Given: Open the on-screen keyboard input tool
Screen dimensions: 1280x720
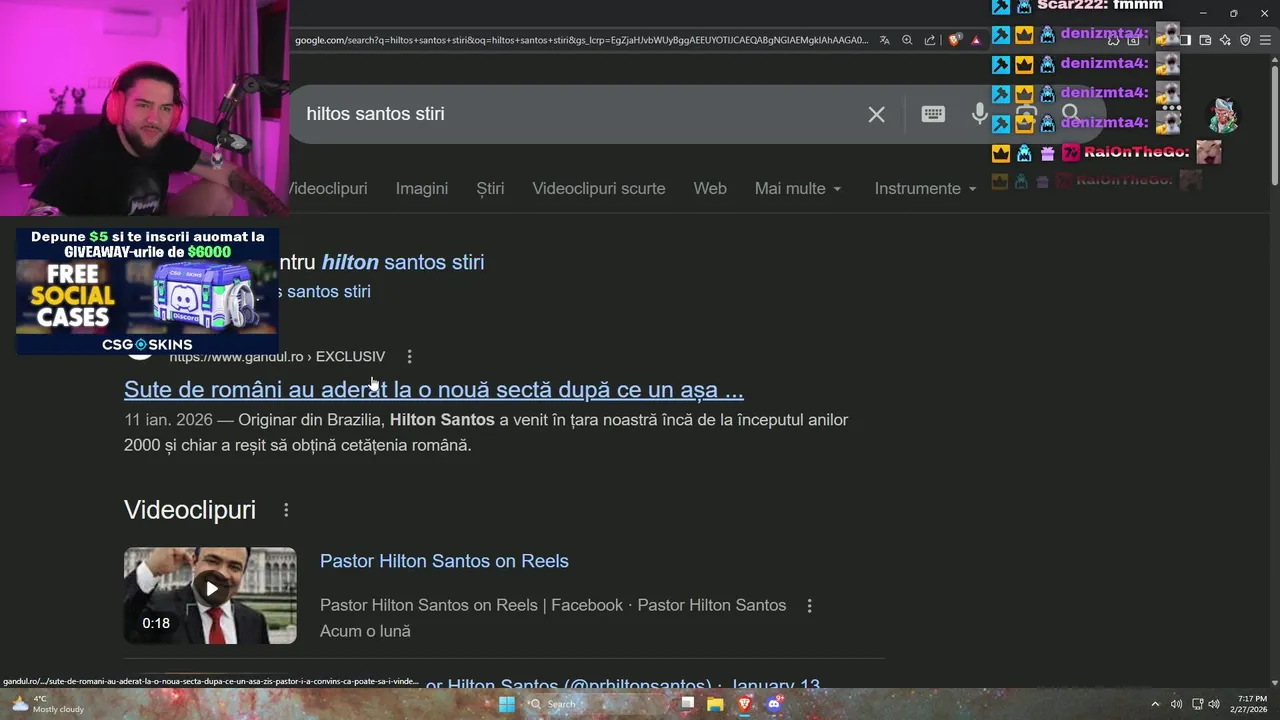Looking at the screenshot, I should coord(933,114).
